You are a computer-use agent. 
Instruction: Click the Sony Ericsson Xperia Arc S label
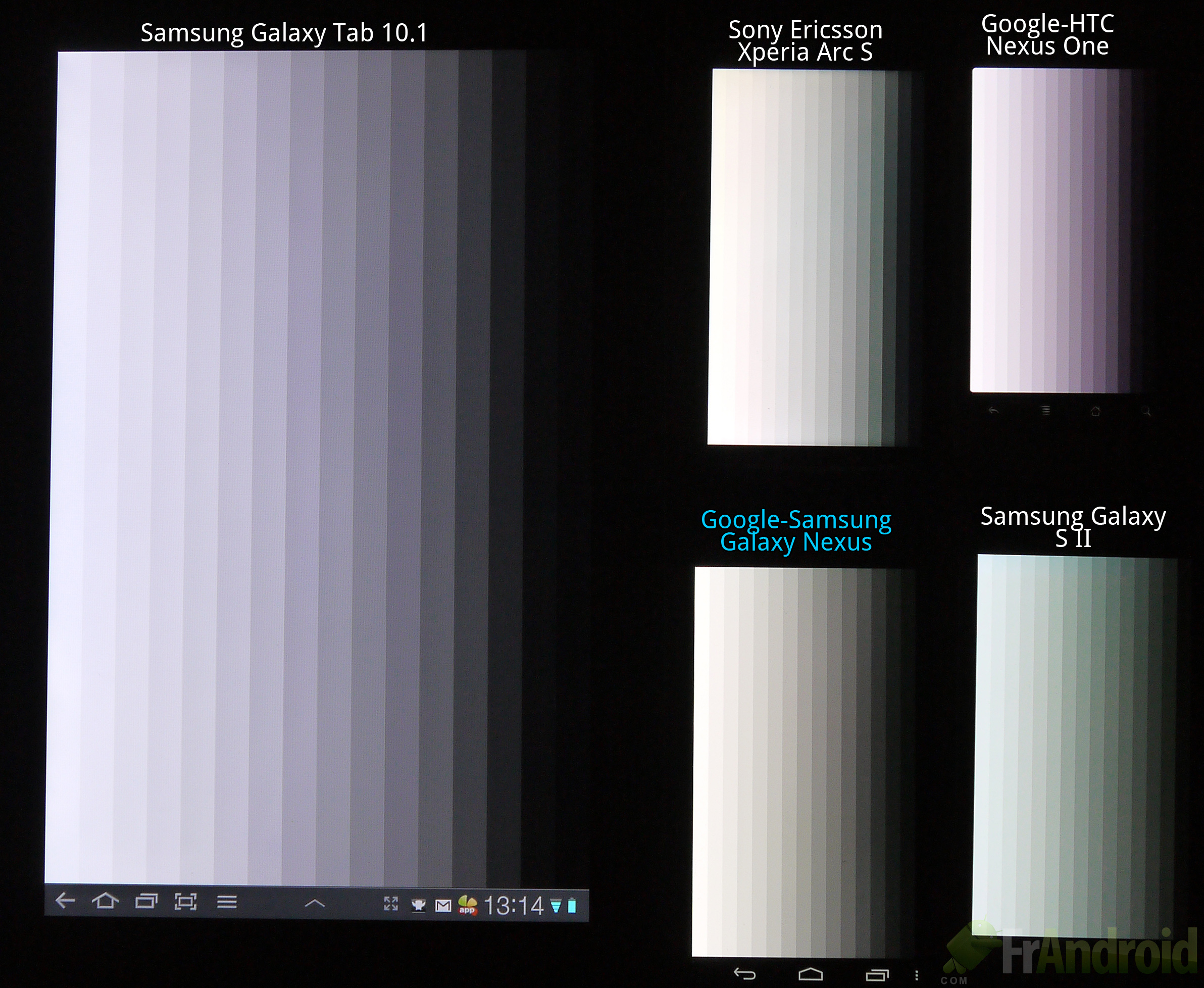tap(806, 40)
